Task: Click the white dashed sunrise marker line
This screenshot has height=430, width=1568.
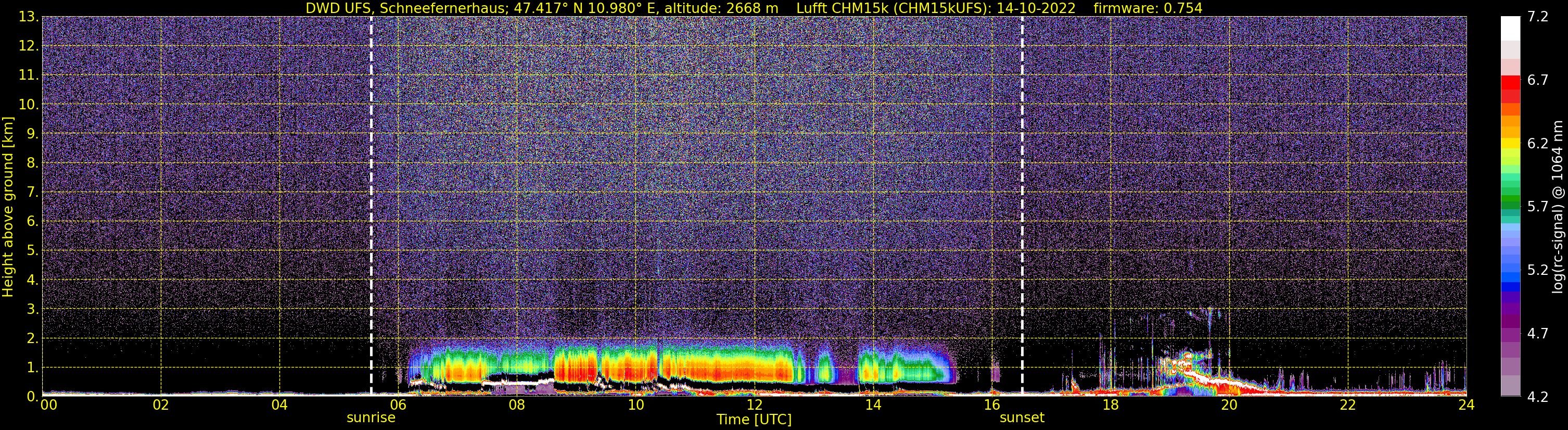Action: click(x=371, y=205)
